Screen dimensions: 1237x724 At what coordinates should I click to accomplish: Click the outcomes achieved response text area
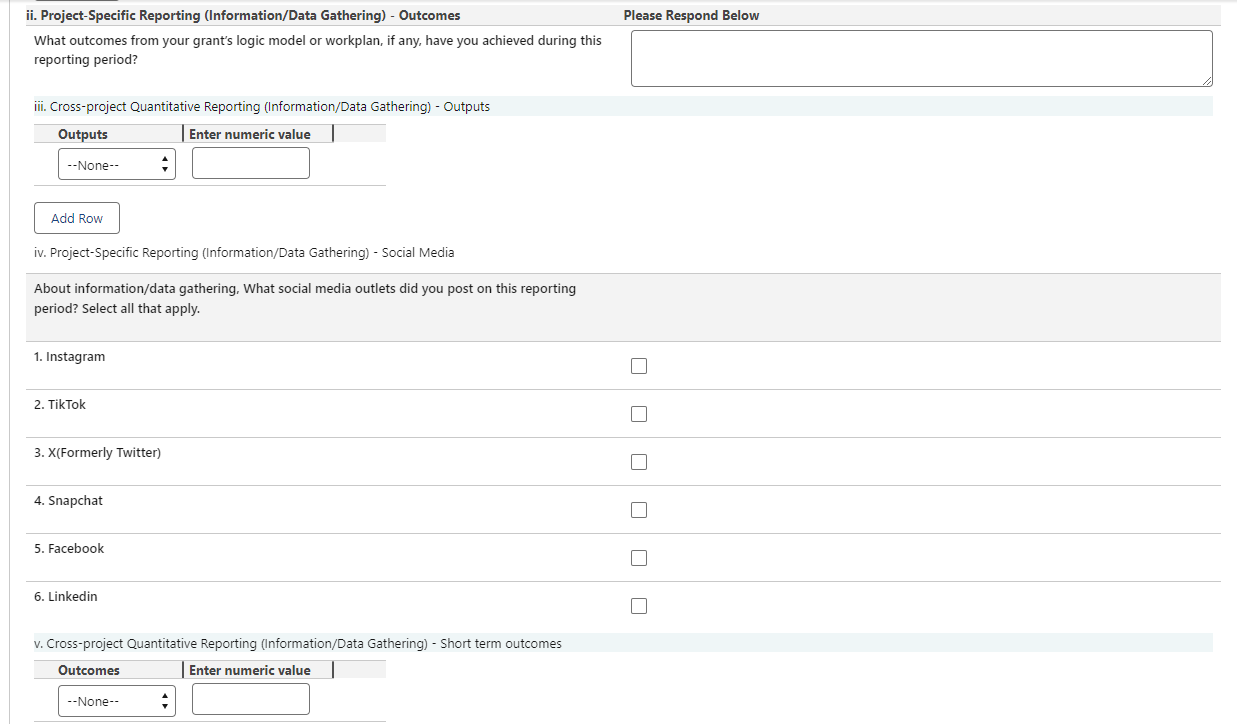click(920, 58)
